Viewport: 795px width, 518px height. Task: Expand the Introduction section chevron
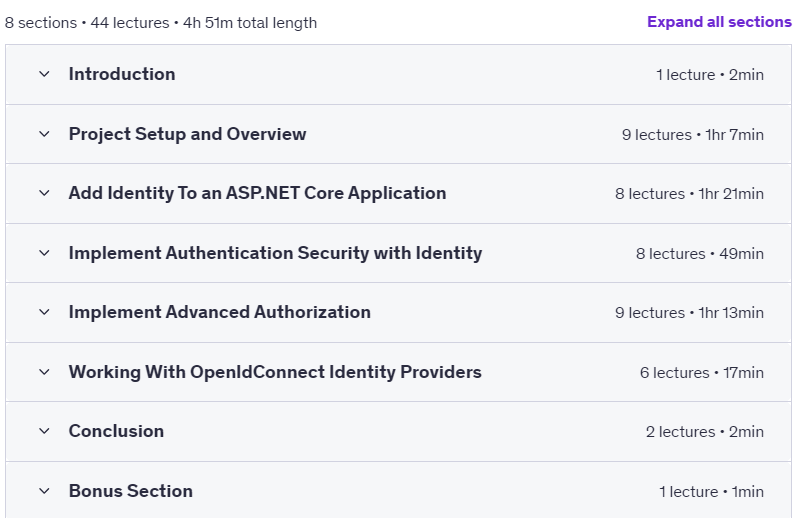point(44,74)
